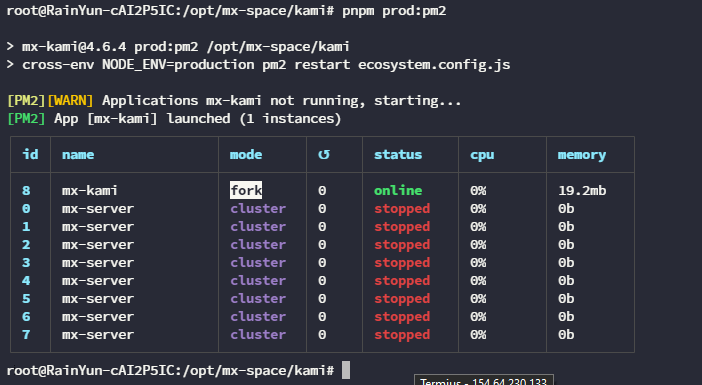This screenshot has width=702, height=385.
Task: Click process id 4 in table
Action: 26,281
